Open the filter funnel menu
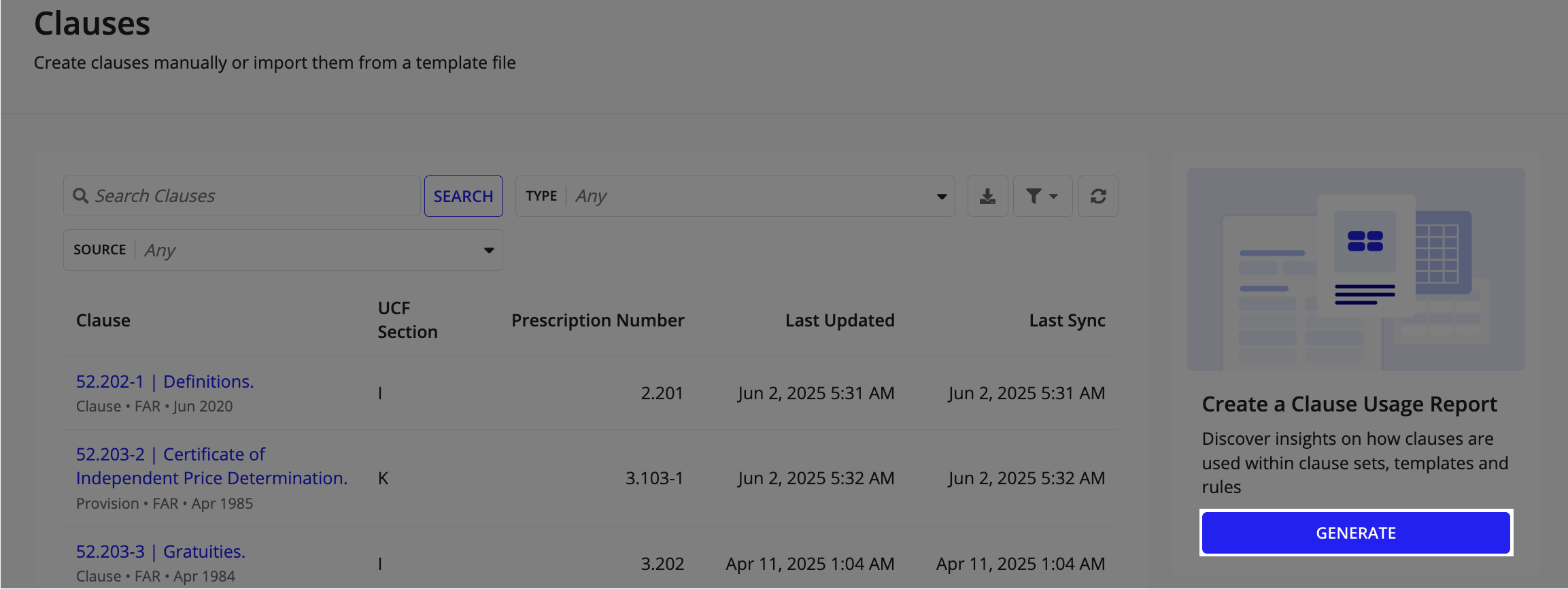This screenshot has width=1568, height=589. (1042, 197)
